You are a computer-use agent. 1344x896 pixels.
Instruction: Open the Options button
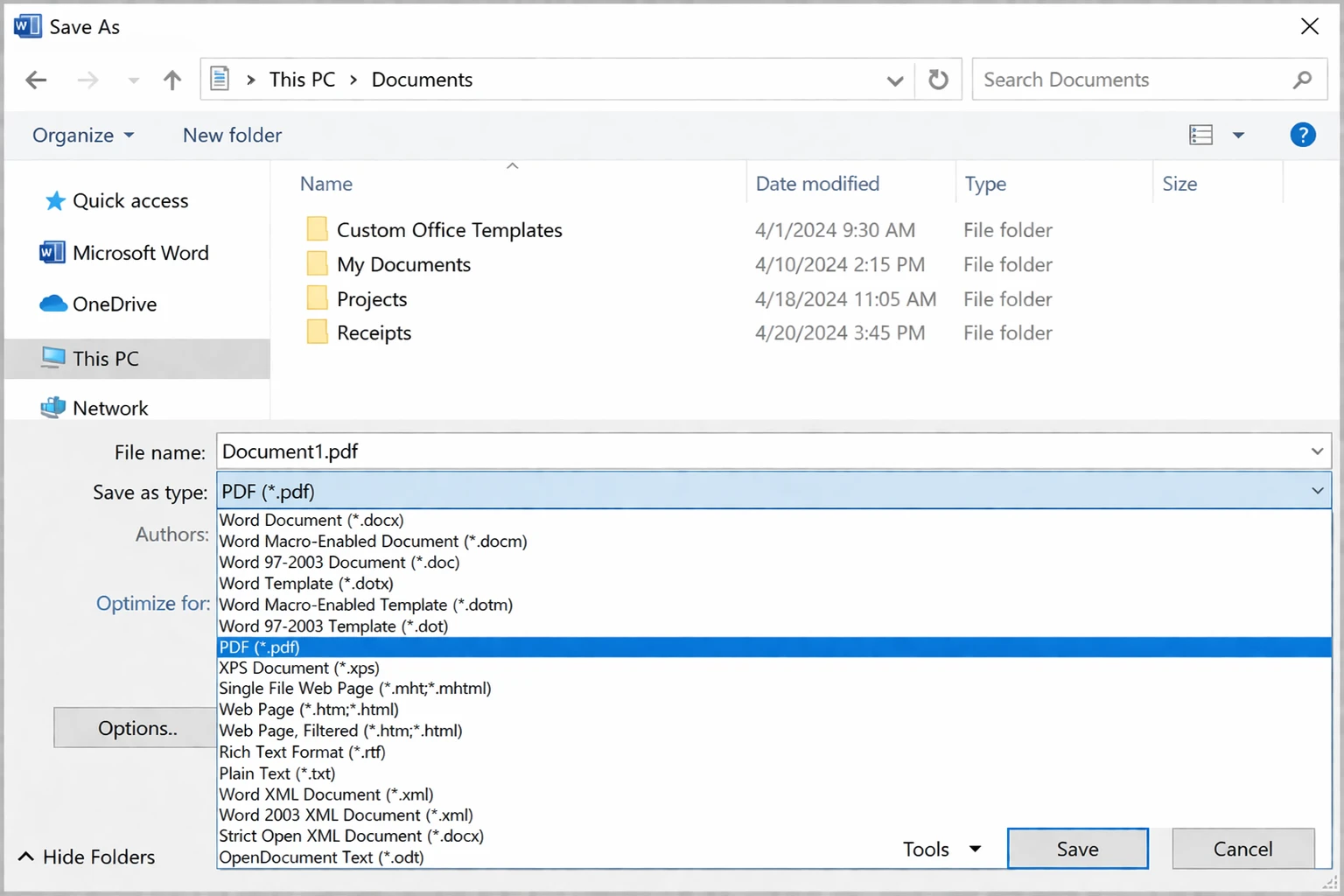pyautogui.click(x=136, y=728)
